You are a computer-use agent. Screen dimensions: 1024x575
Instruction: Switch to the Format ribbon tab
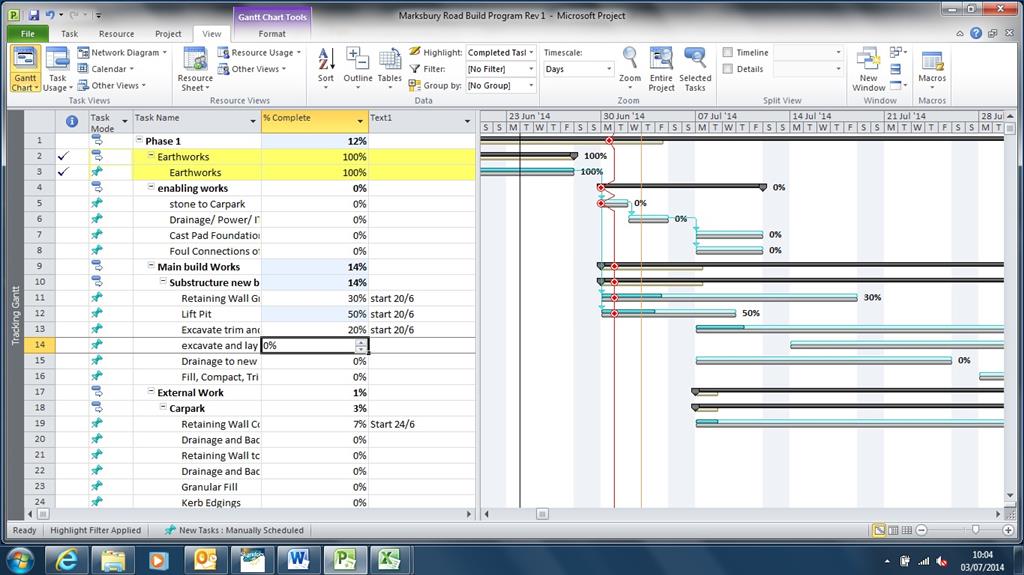[272, 34]
